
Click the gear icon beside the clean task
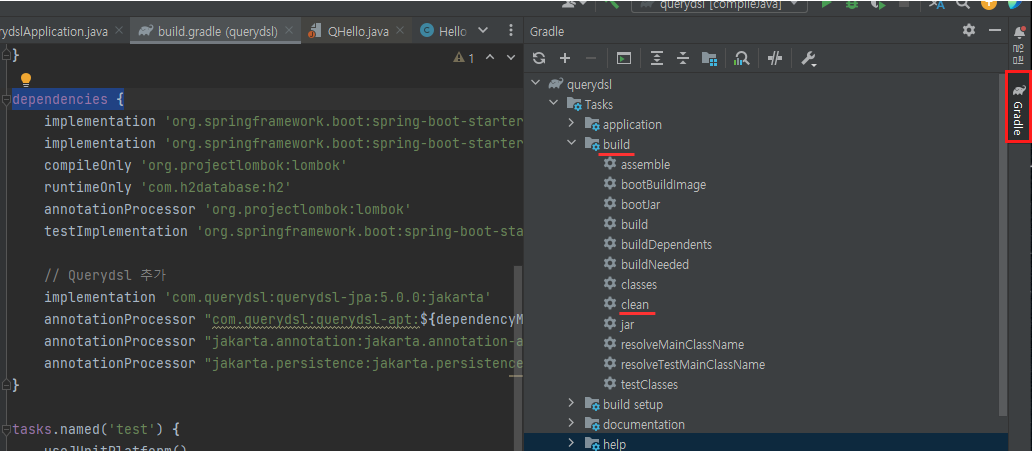tap(610, 304)
